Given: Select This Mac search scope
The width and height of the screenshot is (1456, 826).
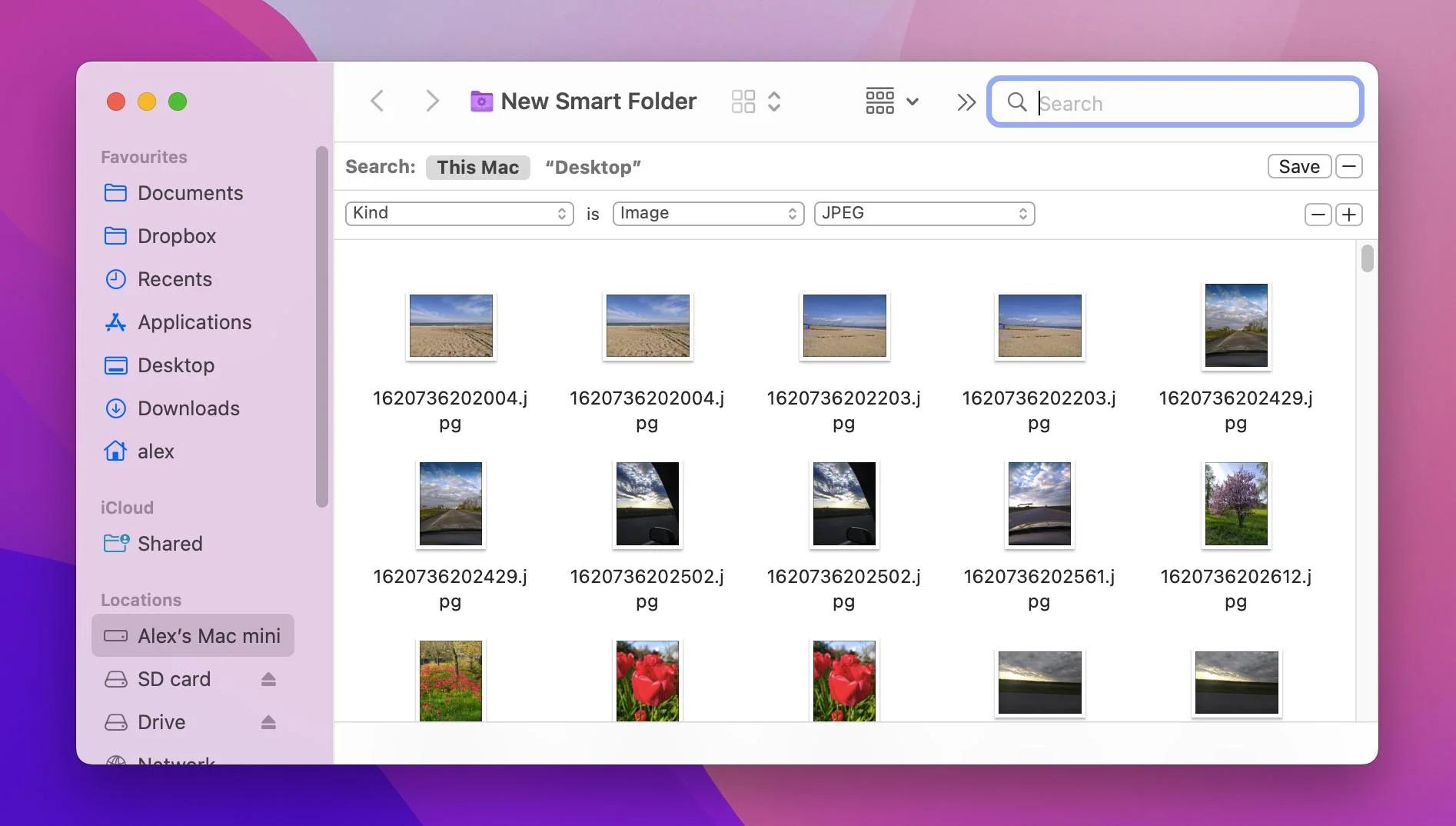Looking at the screenshot, I should [x=477, y=168].
